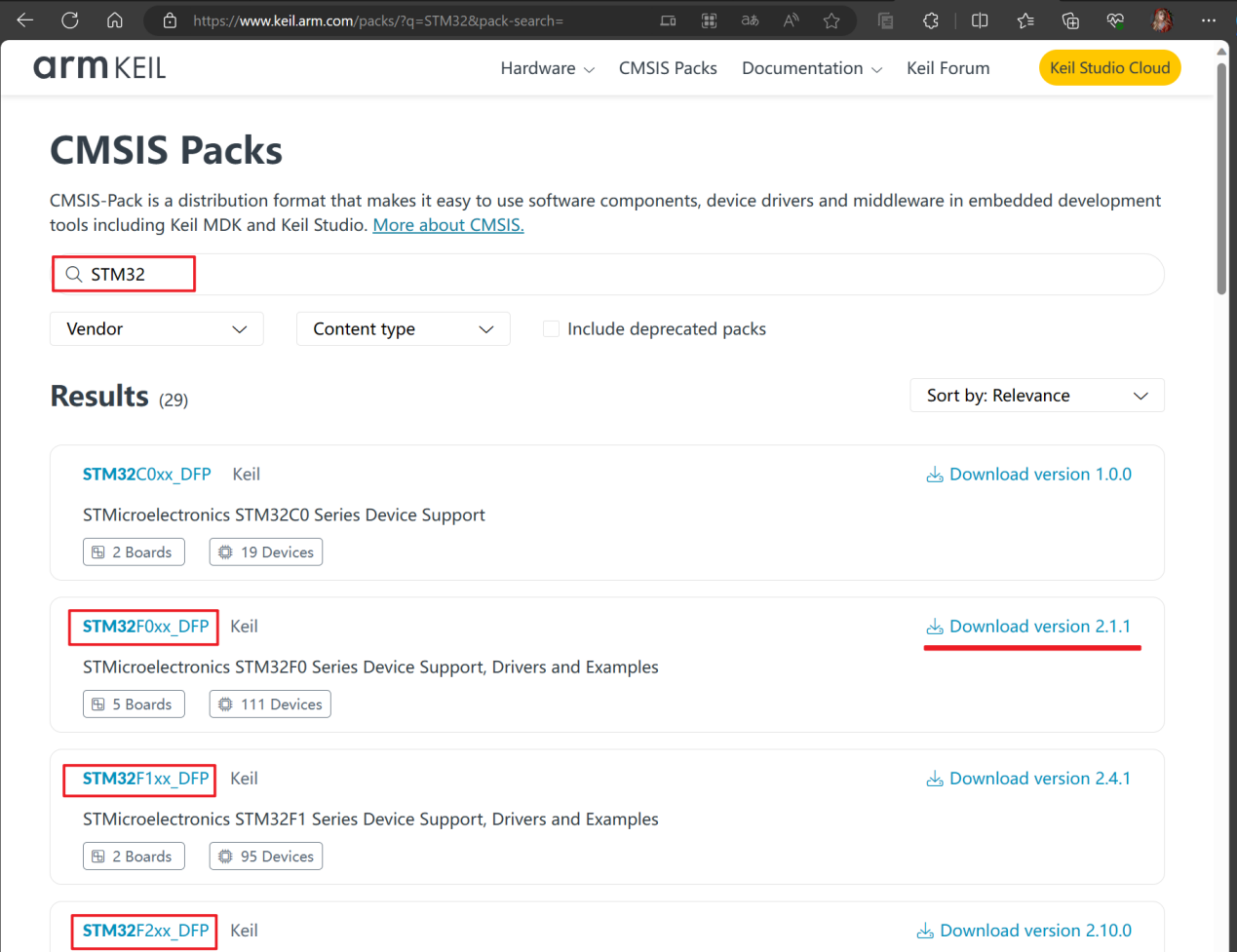Click the 2 Boards badge of STM32F1xx_DFP
The image size is (1237, 952).
[134, 857]
